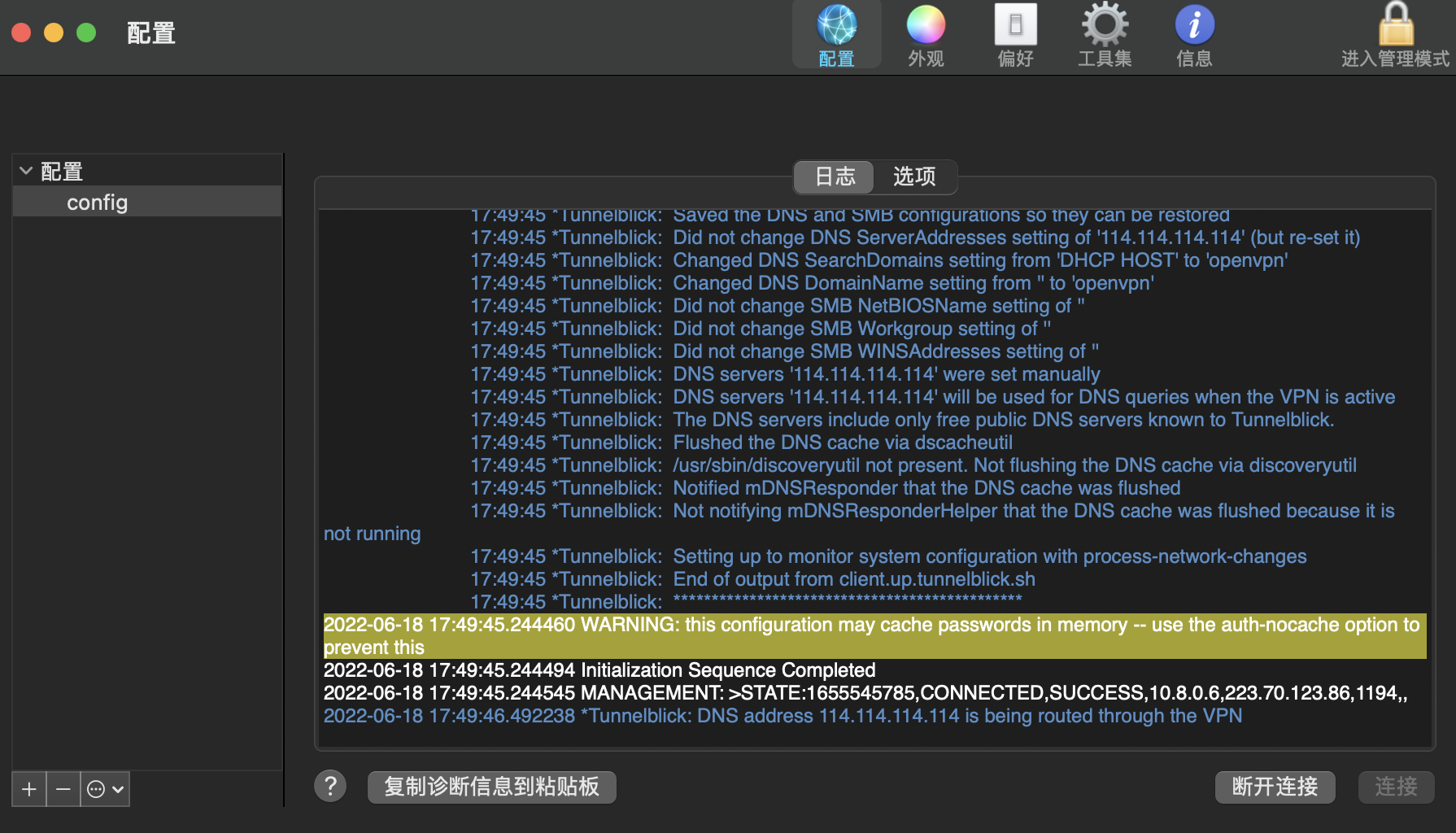
Task: Switch to the 日志 log tab
Action: tap(835, 177)
